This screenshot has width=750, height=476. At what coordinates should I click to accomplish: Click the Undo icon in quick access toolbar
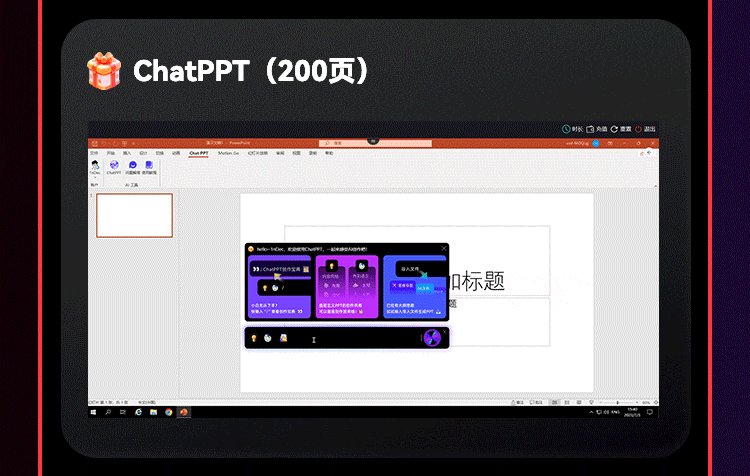(104, 143)
